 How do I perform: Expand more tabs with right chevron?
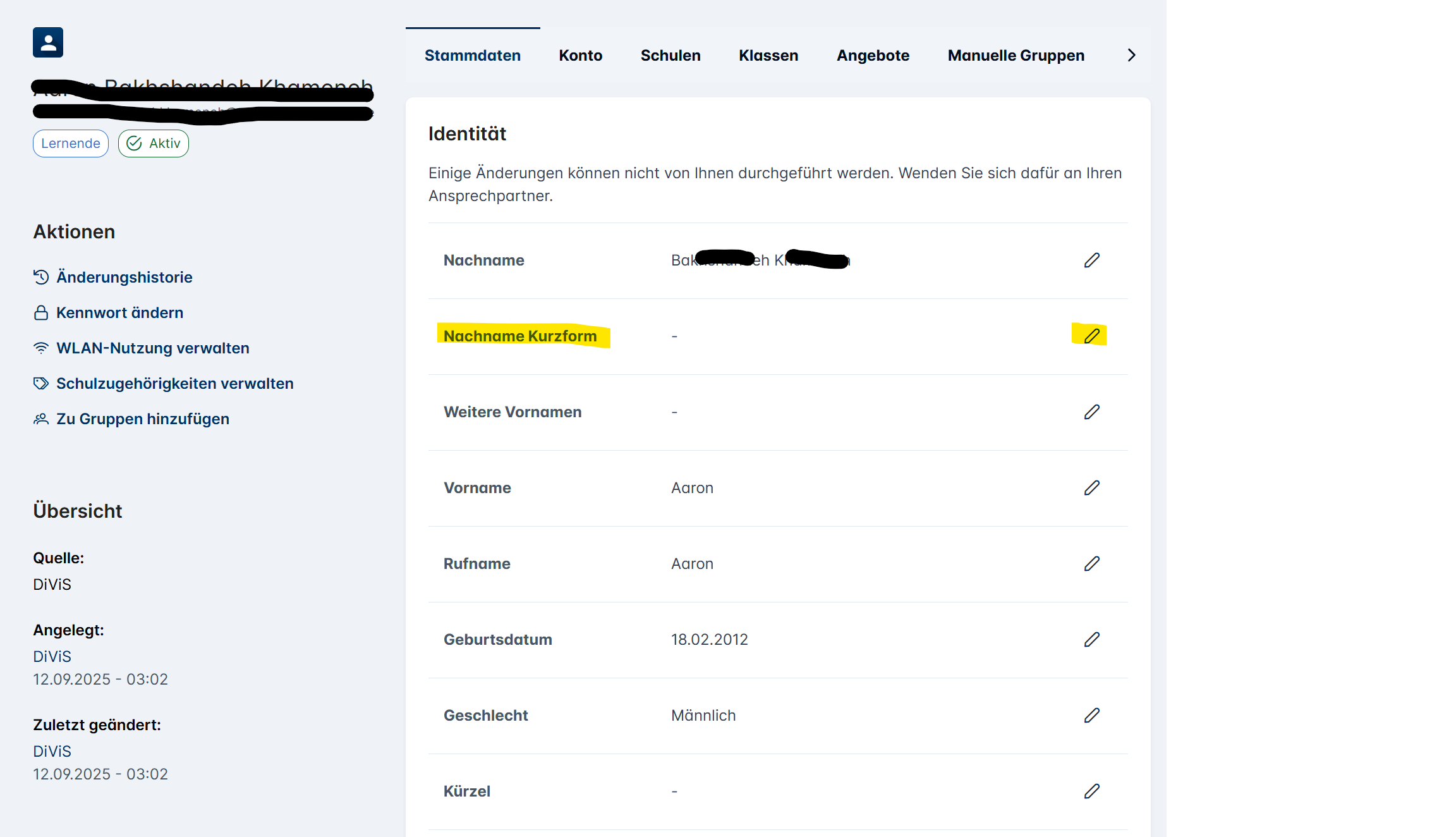(x=1131, y=56)
